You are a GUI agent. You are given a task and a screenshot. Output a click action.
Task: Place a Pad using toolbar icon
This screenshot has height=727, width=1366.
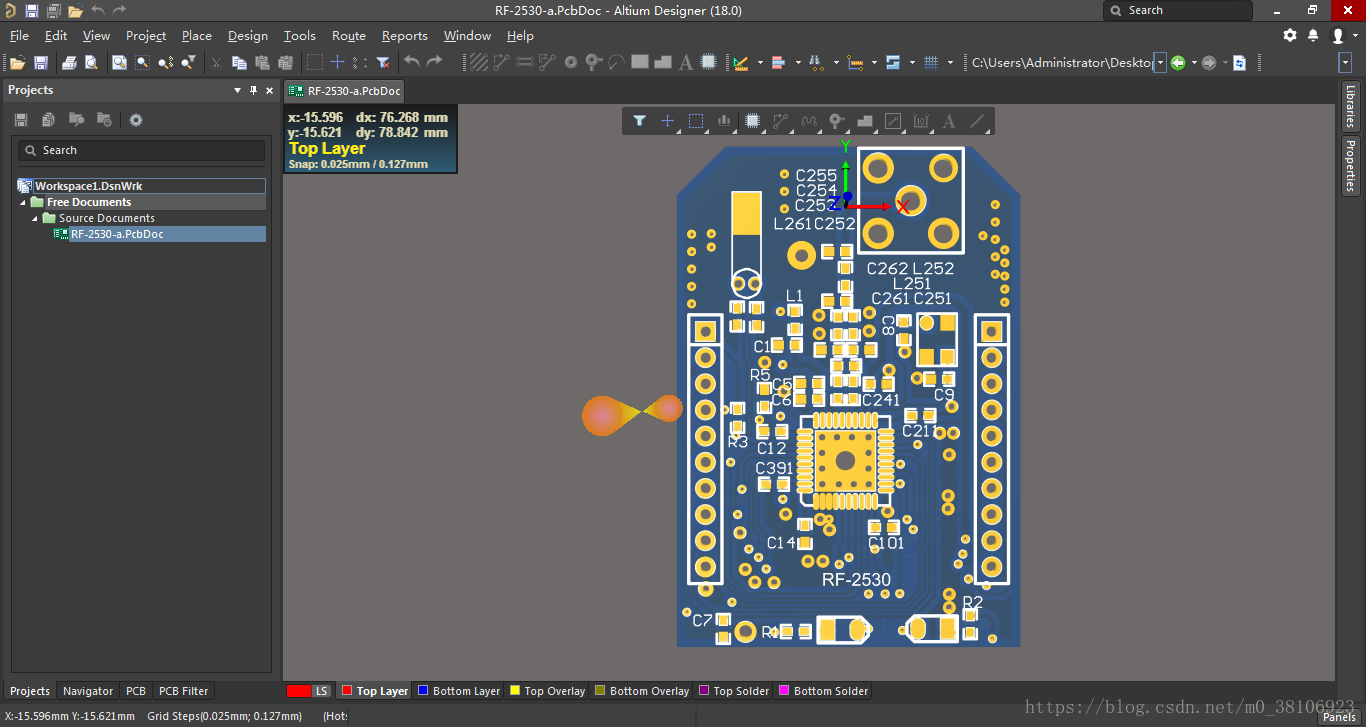[x=571, y=62]
